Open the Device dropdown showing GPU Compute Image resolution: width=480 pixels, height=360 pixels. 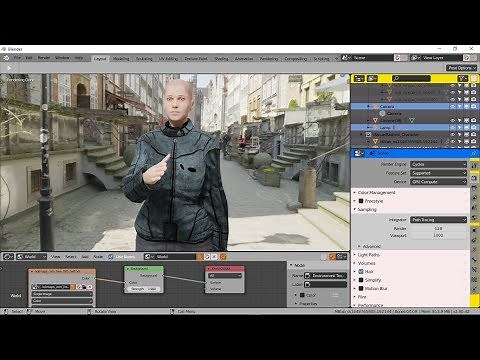tap(438, 182)
